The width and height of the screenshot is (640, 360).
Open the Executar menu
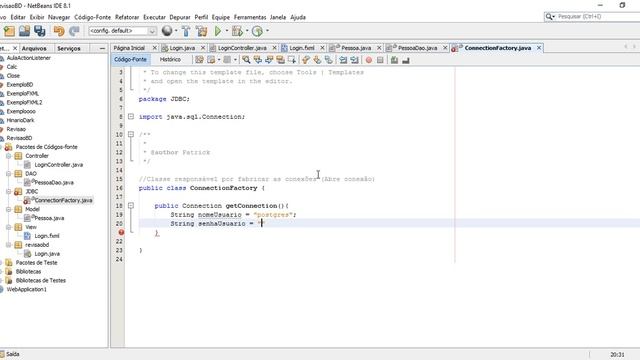[x=154, y=17]
